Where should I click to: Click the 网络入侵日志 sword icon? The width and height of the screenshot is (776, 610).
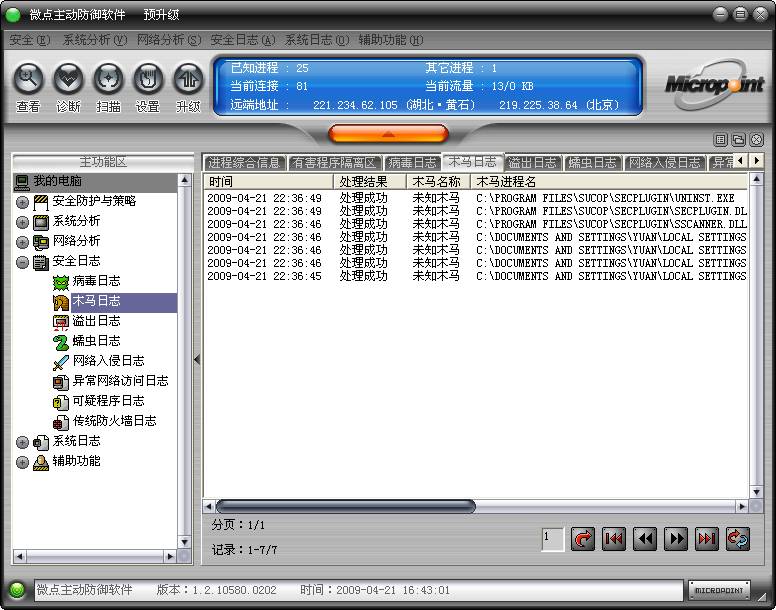(60, 362)
